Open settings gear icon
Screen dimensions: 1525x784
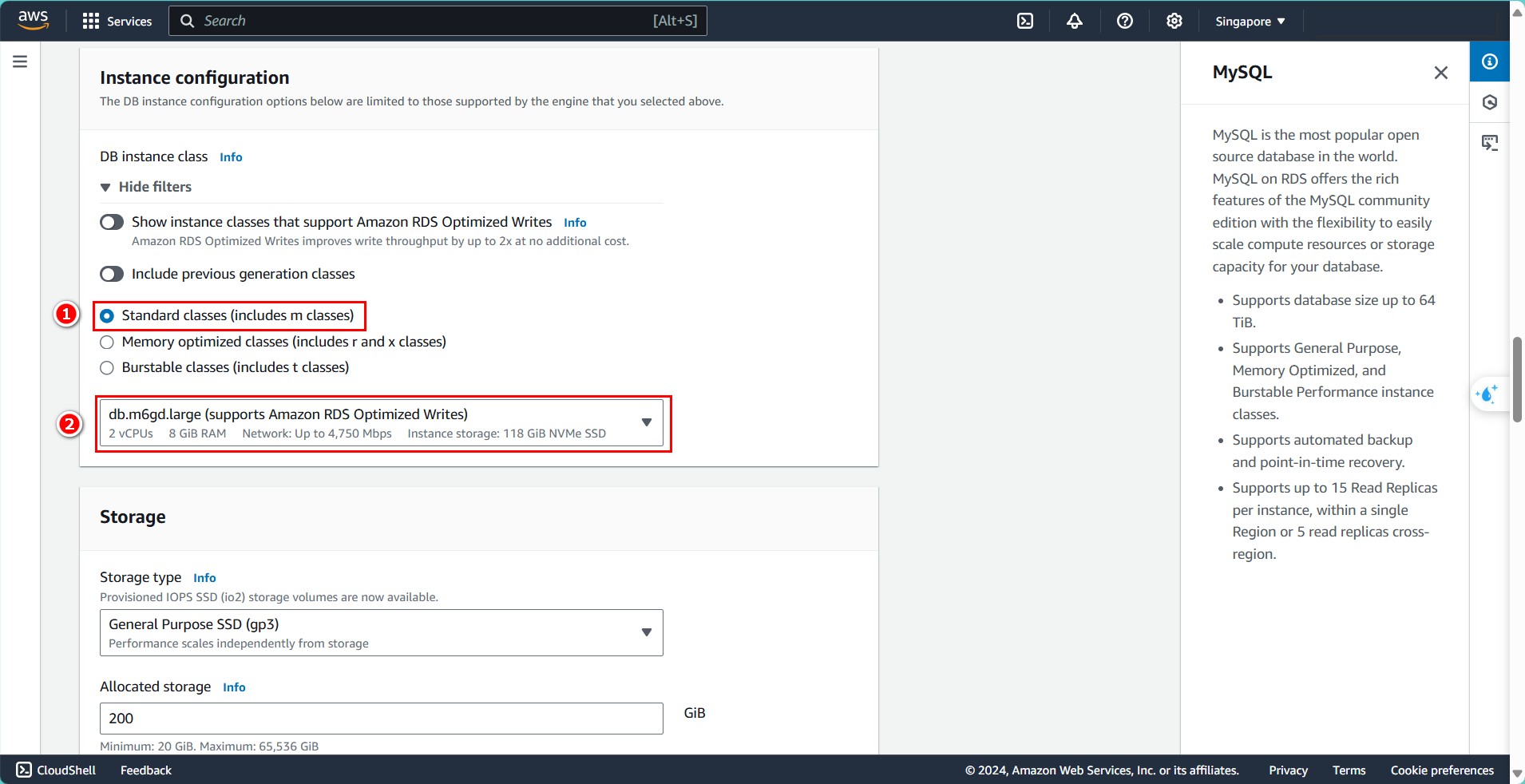(1174, 21)
